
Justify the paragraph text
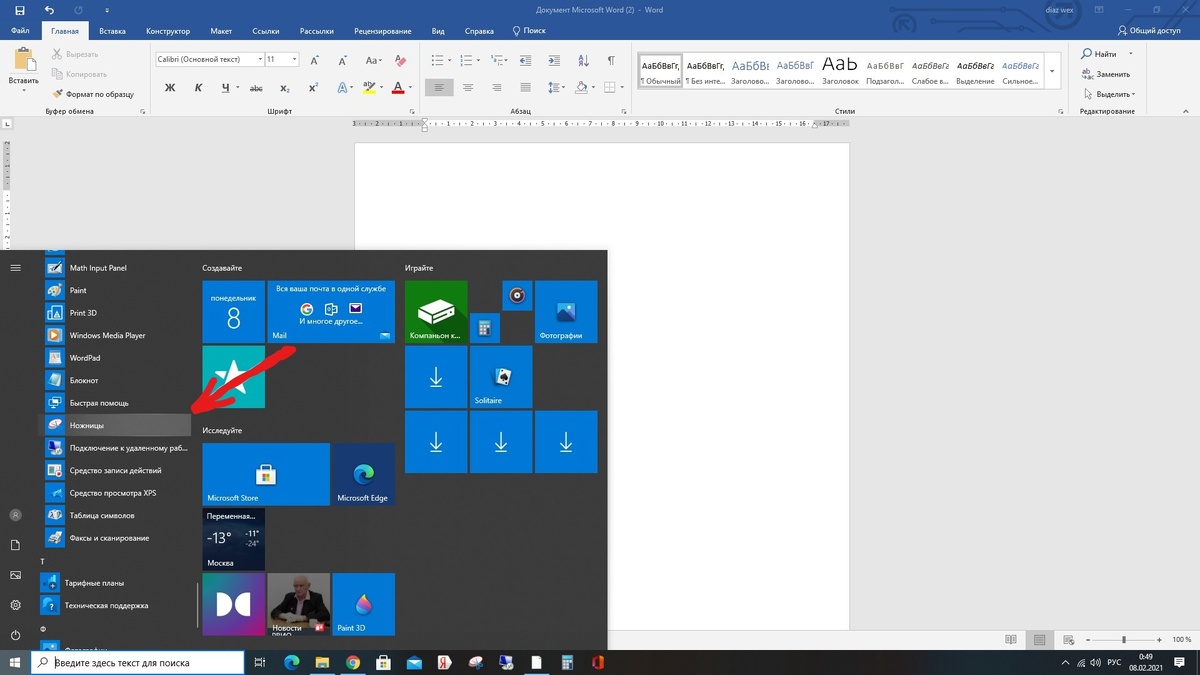tap(525, 88)
